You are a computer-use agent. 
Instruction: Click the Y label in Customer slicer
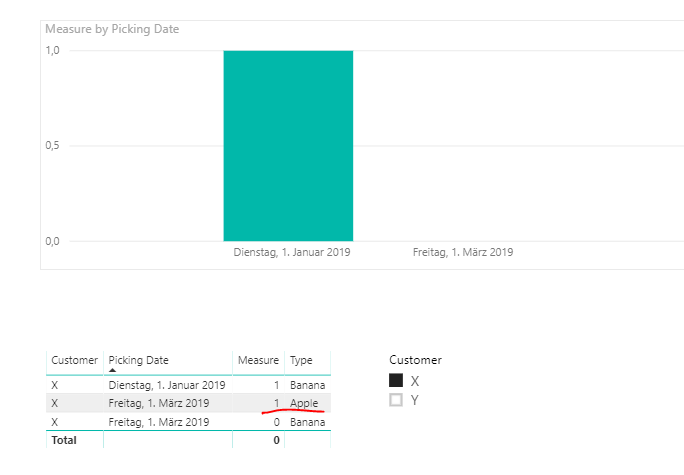[x=414, y=400]
